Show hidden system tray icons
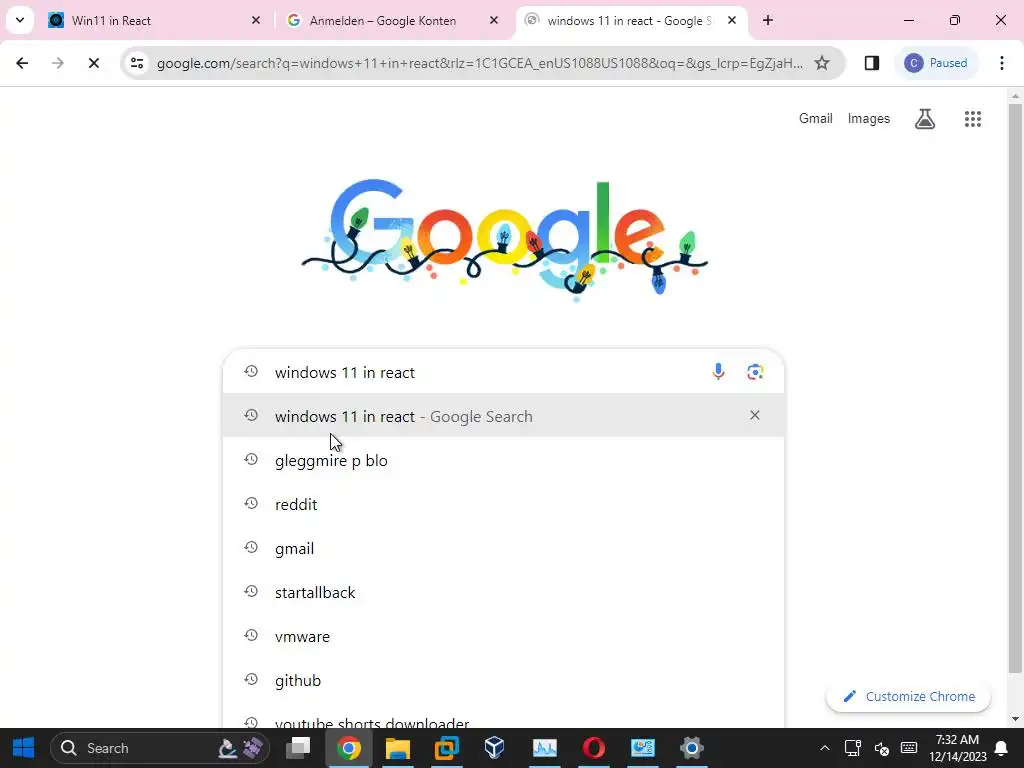This screenshot has height=768, width=1024. [x=824, y=748]
